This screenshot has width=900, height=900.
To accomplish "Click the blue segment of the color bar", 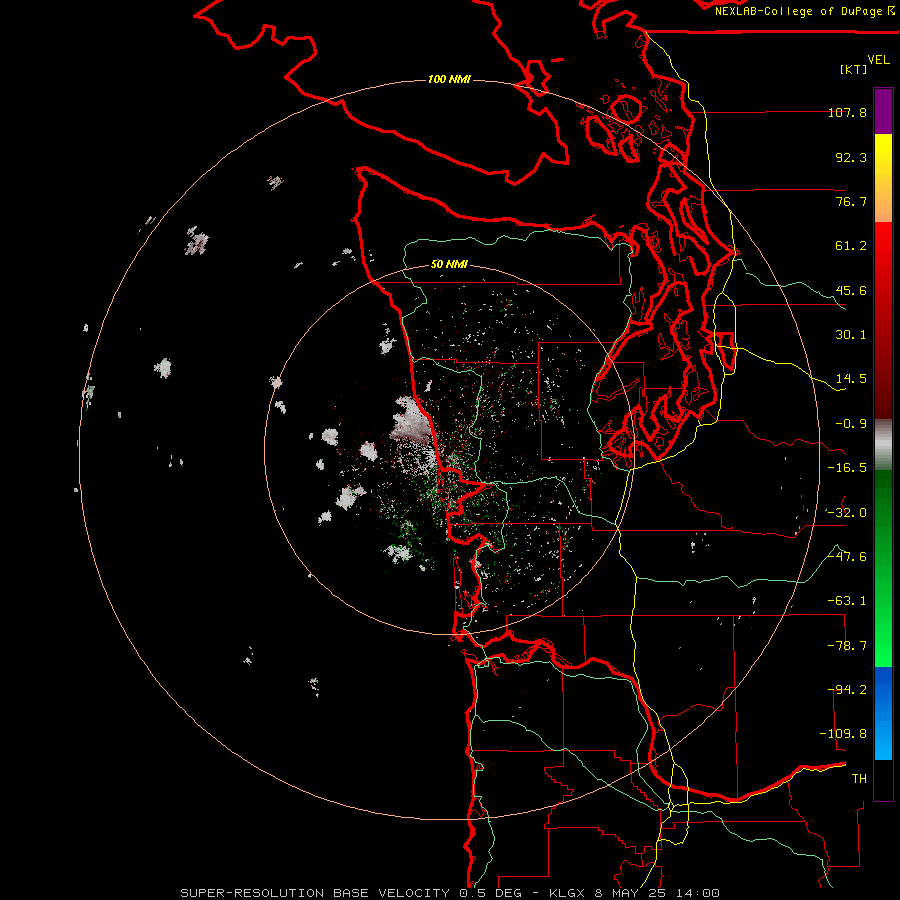I will [883, 713].
